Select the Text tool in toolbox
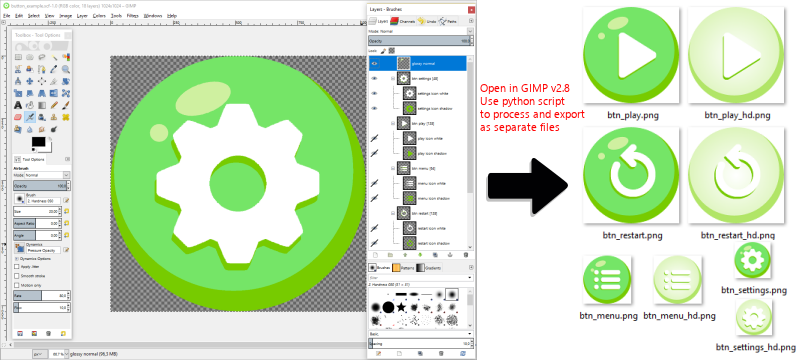 tap(18, 105)
